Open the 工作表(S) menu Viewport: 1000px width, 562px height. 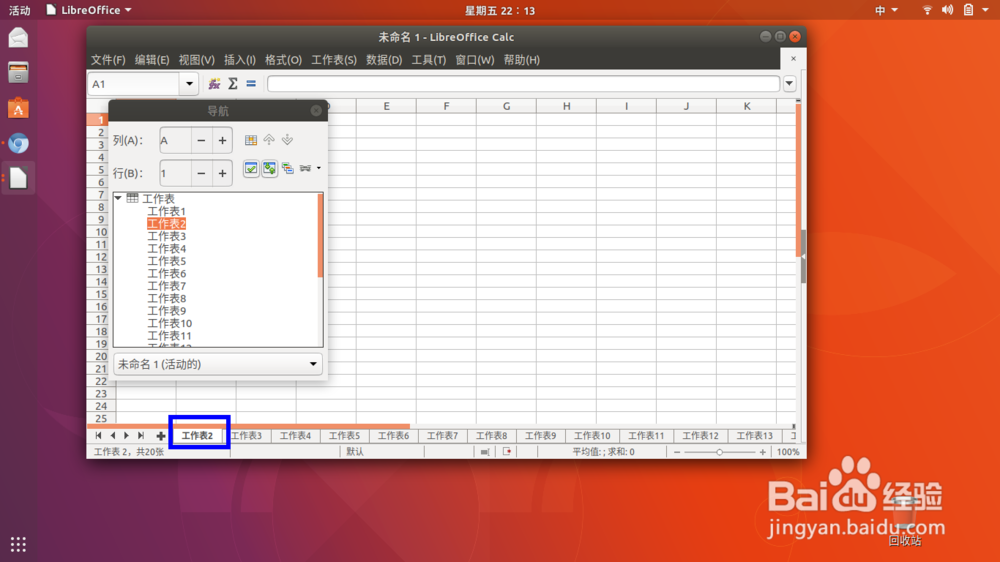pos(334,59)
